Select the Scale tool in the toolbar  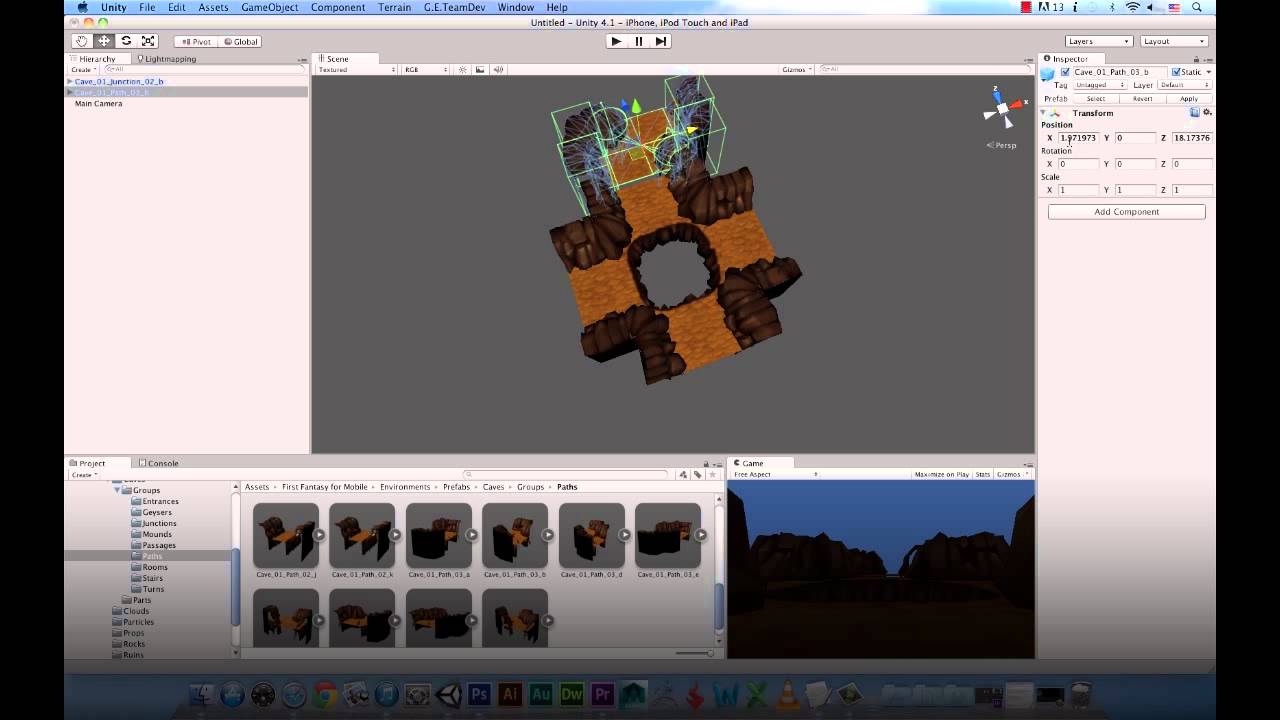(148, 41)
